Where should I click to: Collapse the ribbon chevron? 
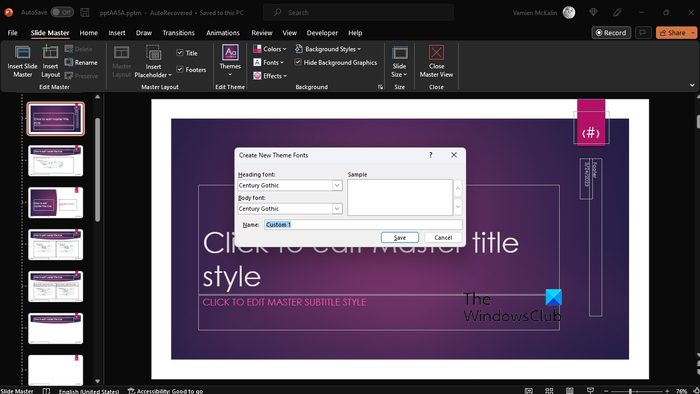(x=692, y=85)
